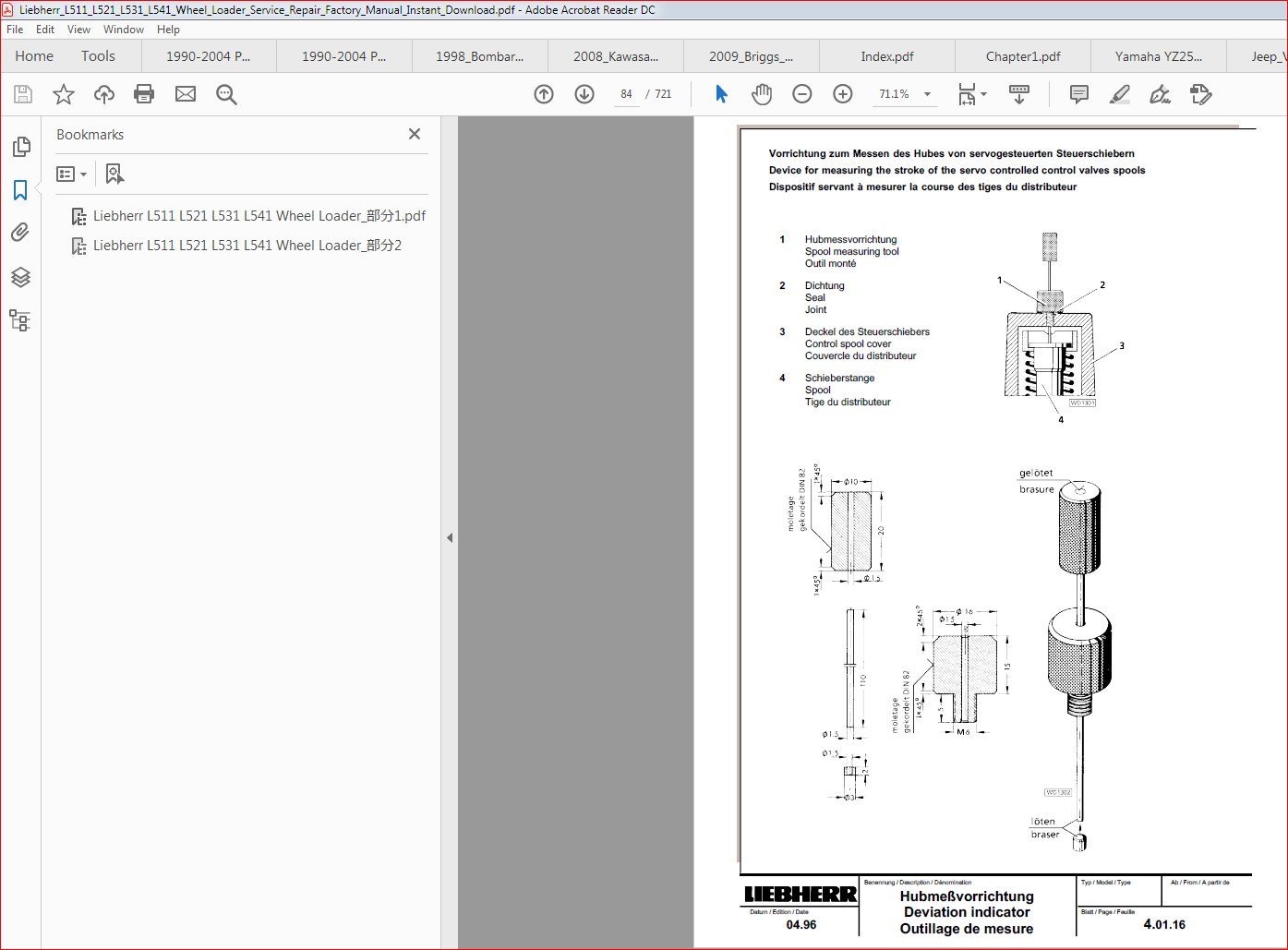1288x950 pixels.
Task: Send file by email envelope icon
Action: tap(186, 94)
